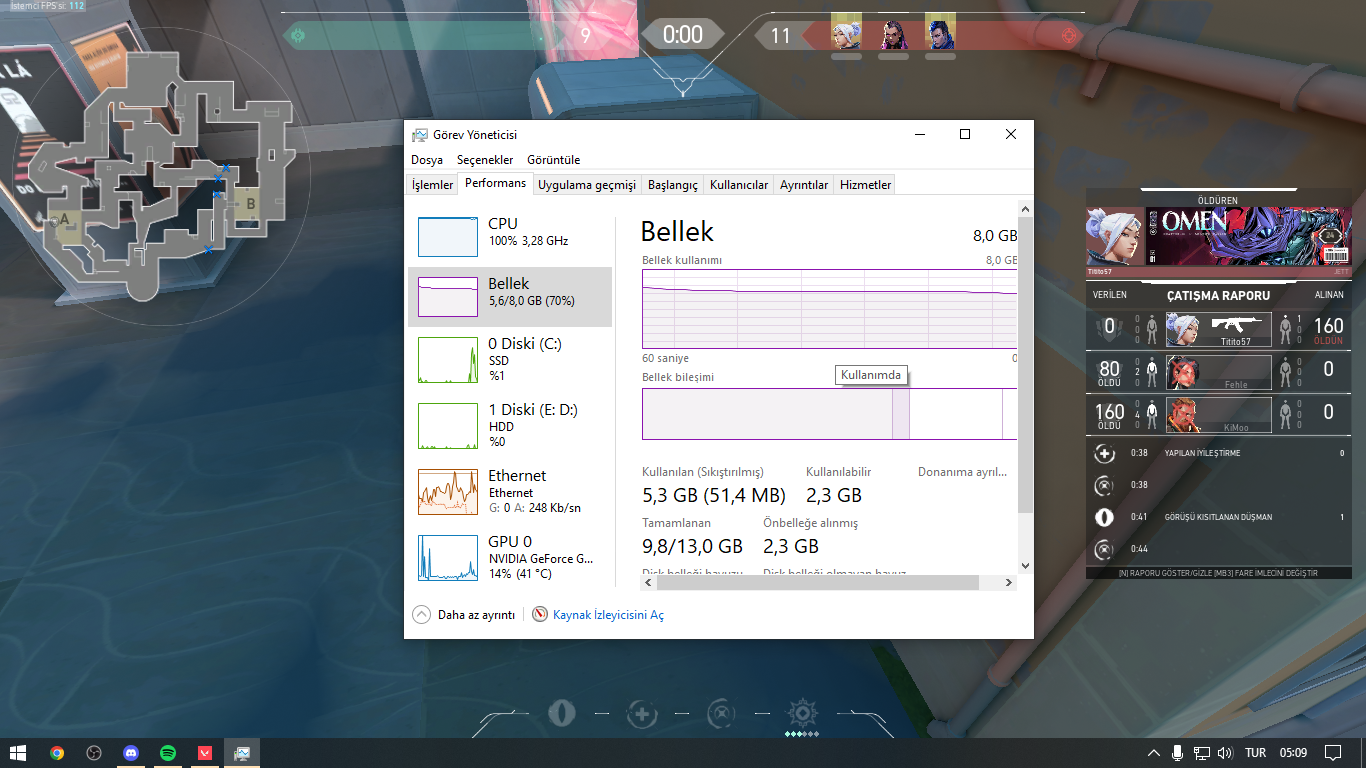Open the Windows Start menu
Viewport: 1366px width, 768px height.
pyautogui.click(x=18, y=753)
